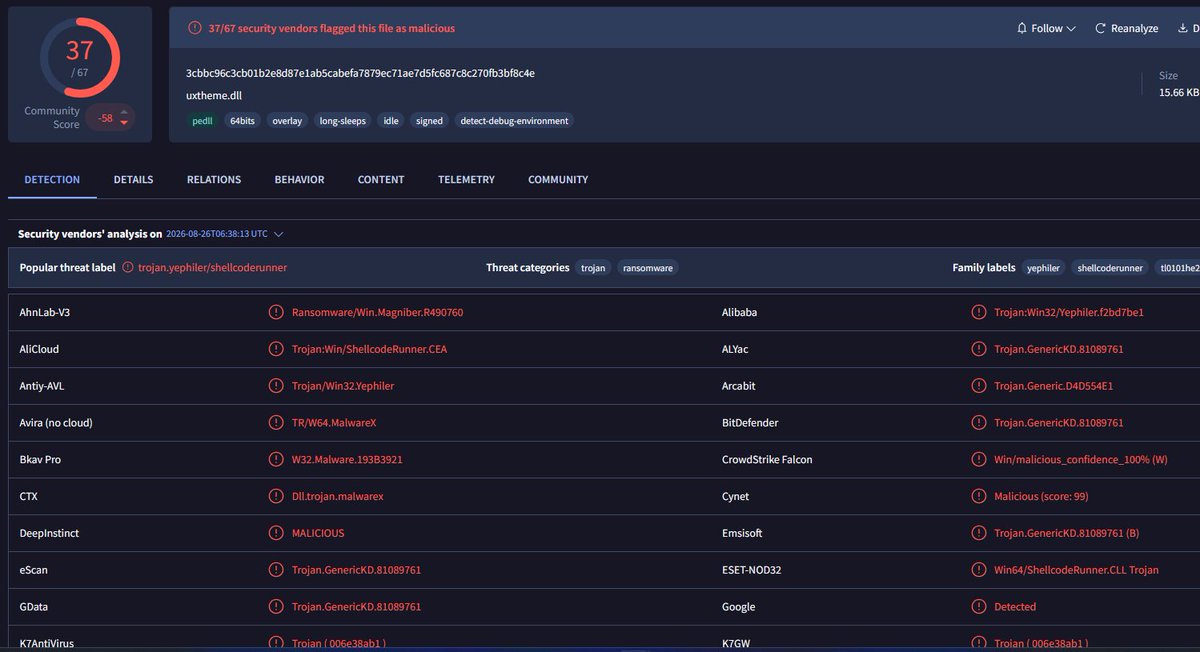Click the download arrow icon in the top bar

point(1181,28)
